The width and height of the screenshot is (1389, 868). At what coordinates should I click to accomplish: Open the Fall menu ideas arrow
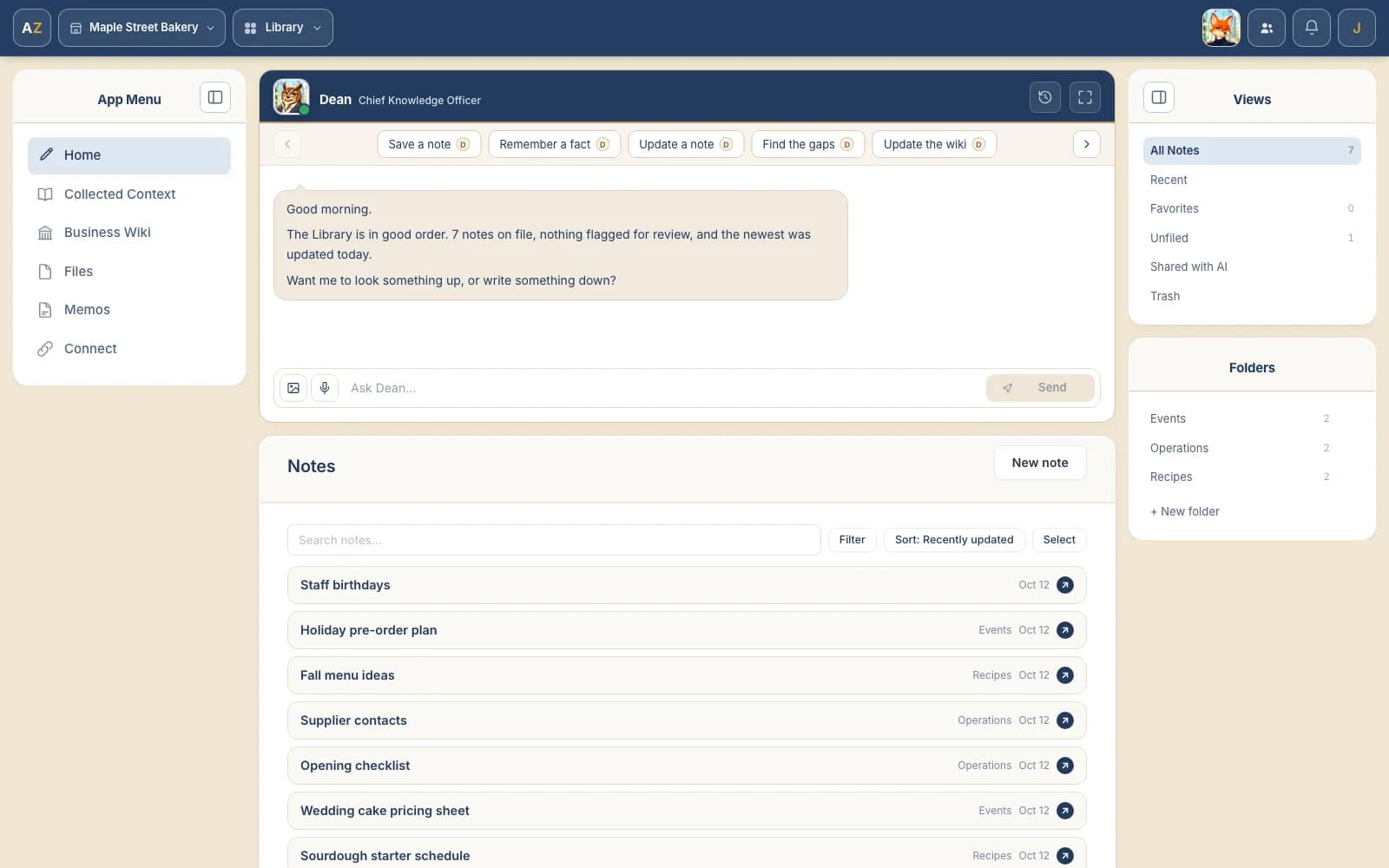pos(1065,675)
